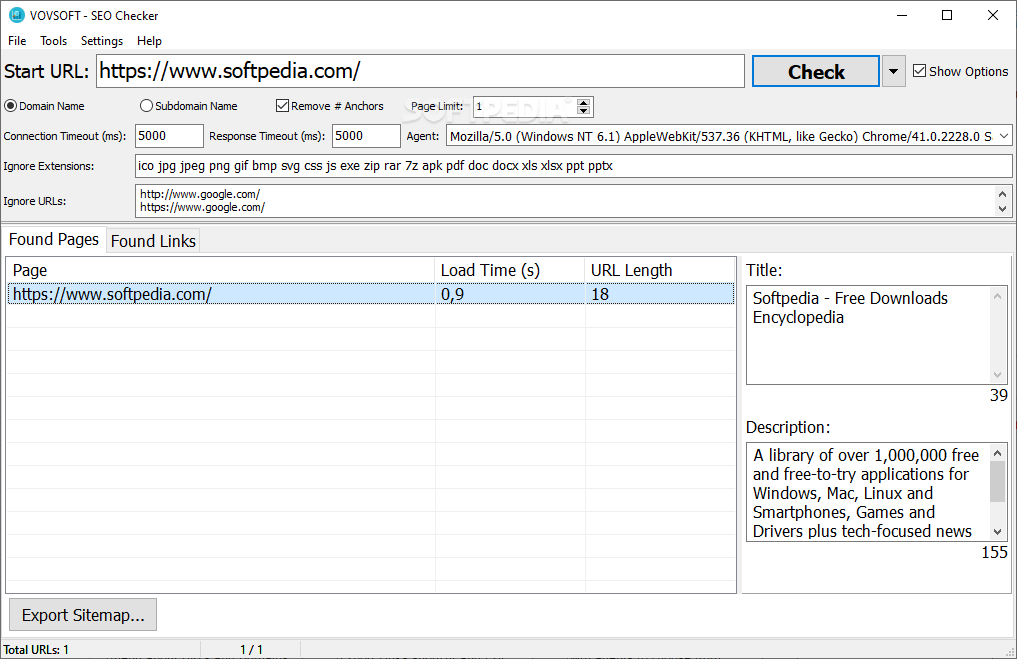Click the Check button
Viewport: 1017px width, 659px height.
[x=816, y=71]
